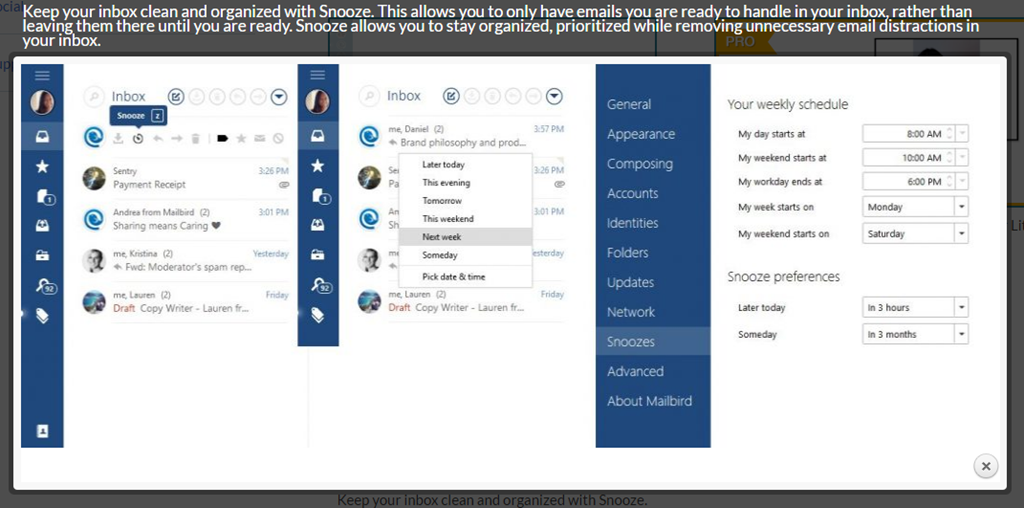Screen dimensions: 1024x508
Task: Click the trash delete icon in email toolbar
Action: [x=196, y=138]
